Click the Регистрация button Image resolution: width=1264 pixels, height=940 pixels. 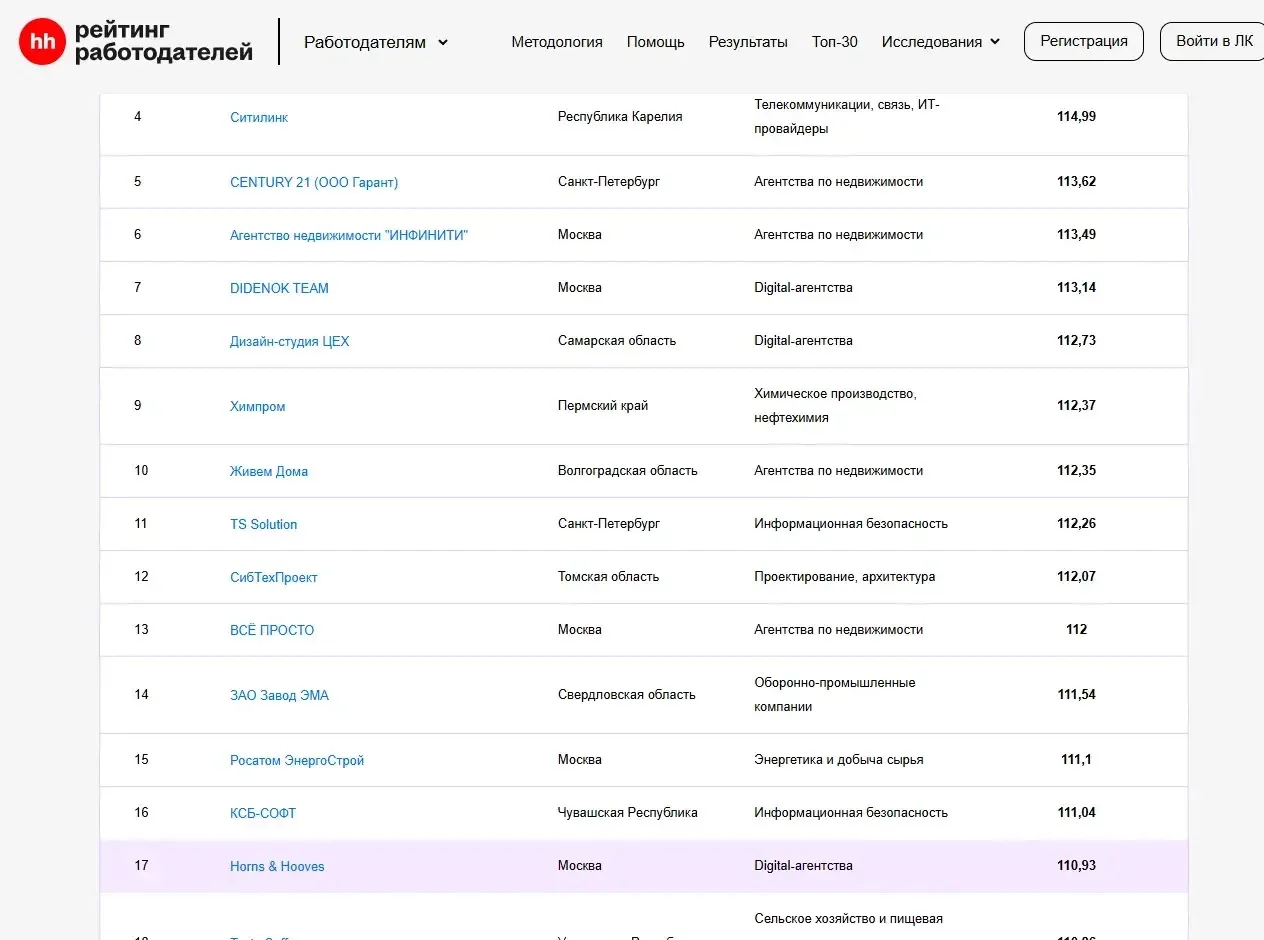click(x=1084, y=41)
